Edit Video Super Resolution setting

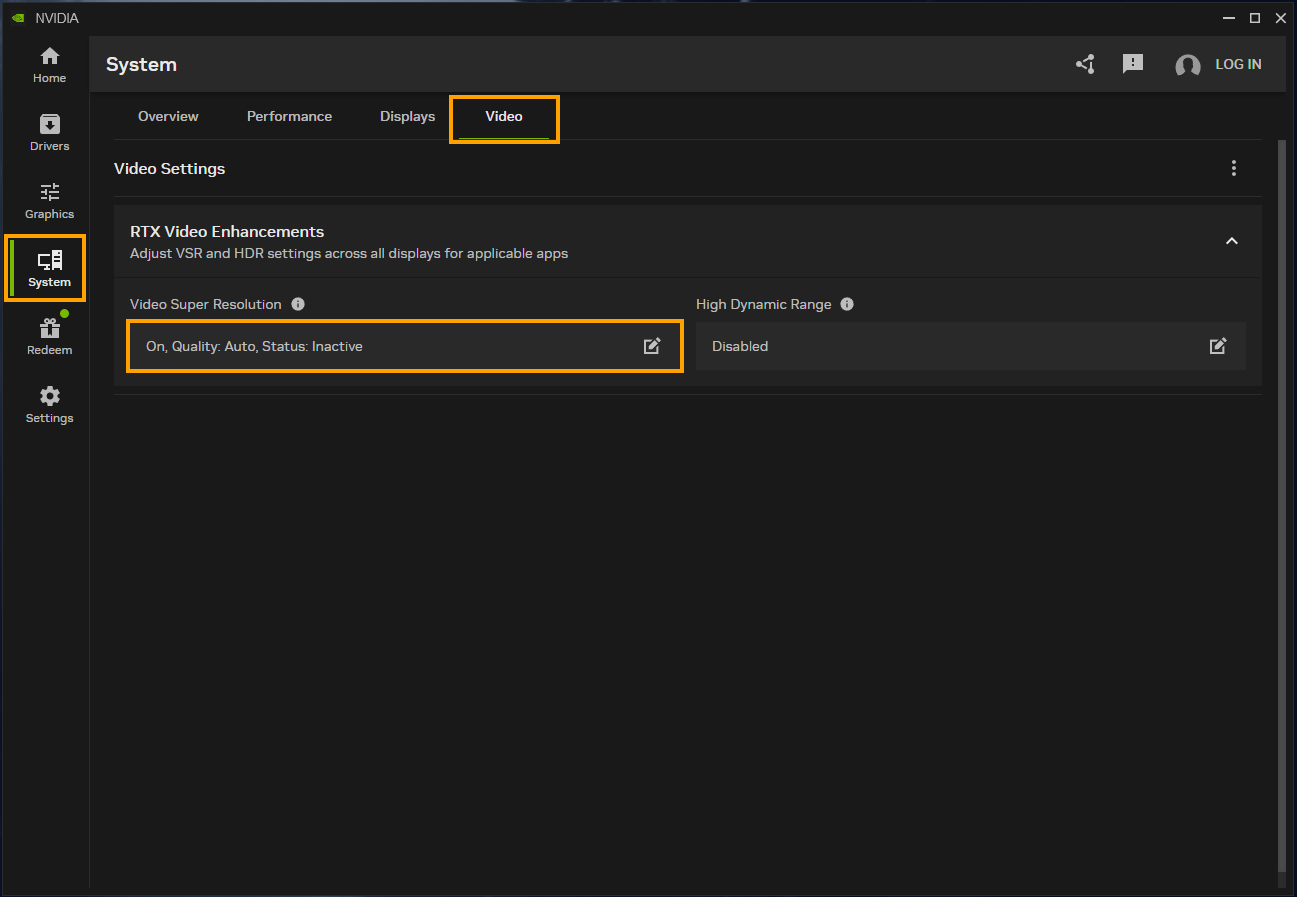[x=652, y=346]
